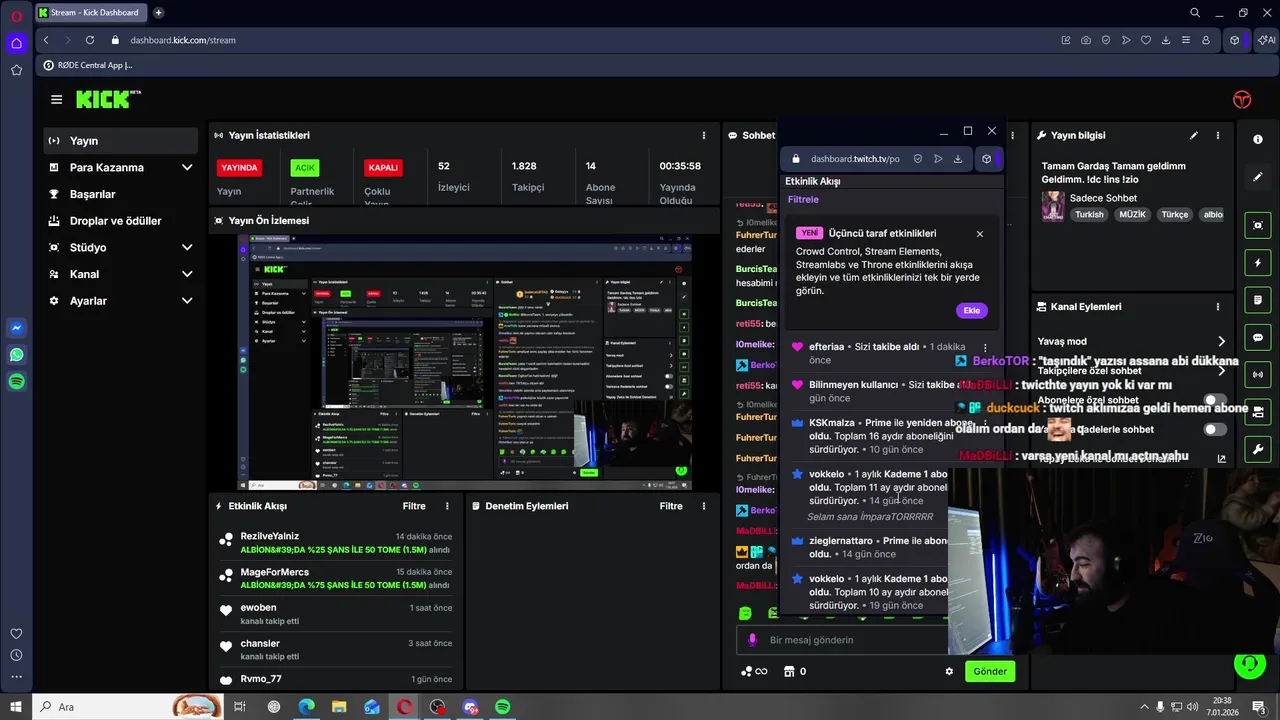
Task: Toggle the ifadelerle sohbet switch
Action: click(1214, 429)
